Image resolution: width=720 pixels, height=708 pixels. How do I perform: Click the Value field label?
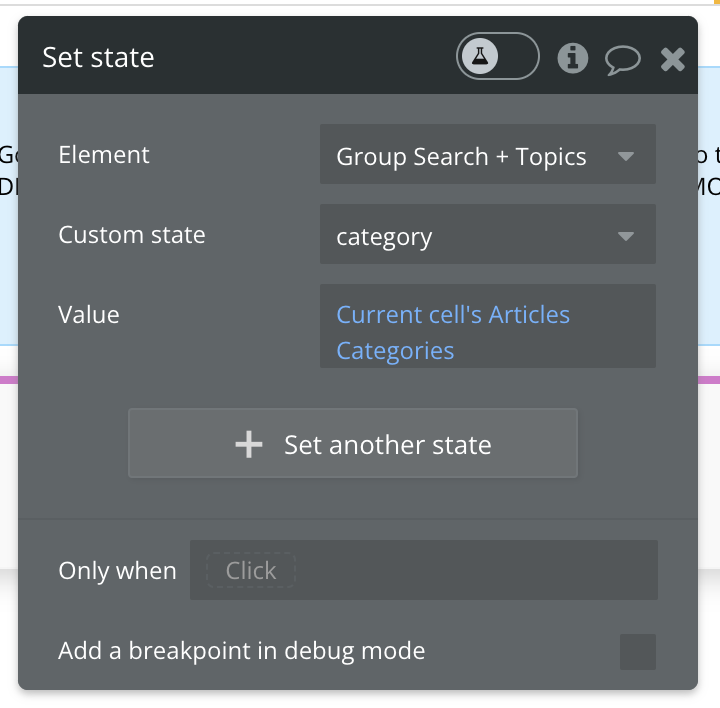pos(89,315)
